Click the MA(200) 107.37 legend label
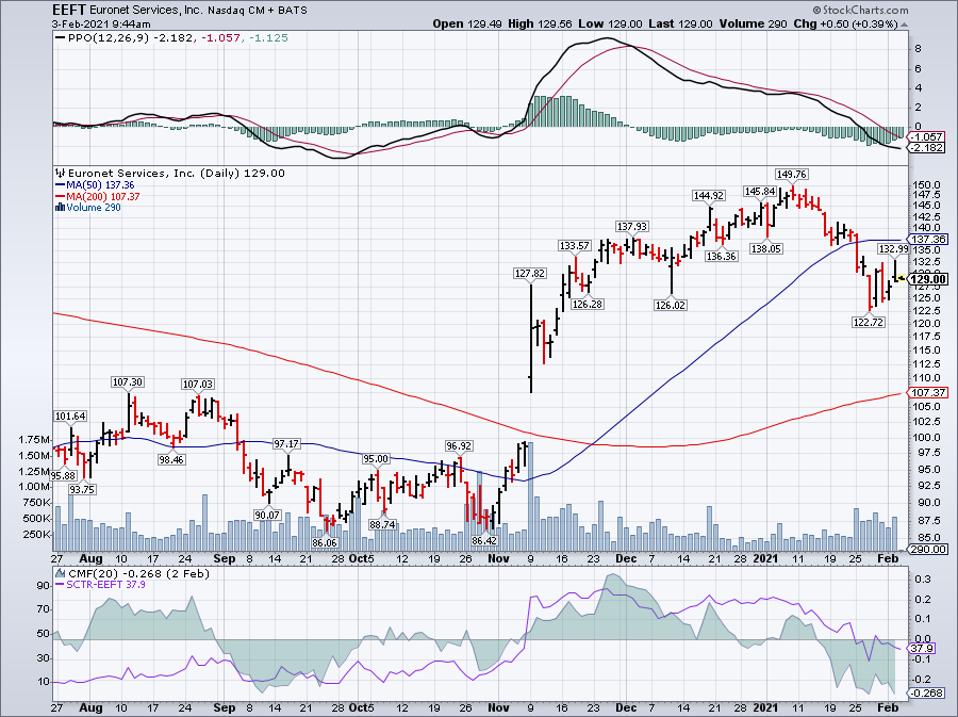The image size is (958, 717). tap(103, 197)
